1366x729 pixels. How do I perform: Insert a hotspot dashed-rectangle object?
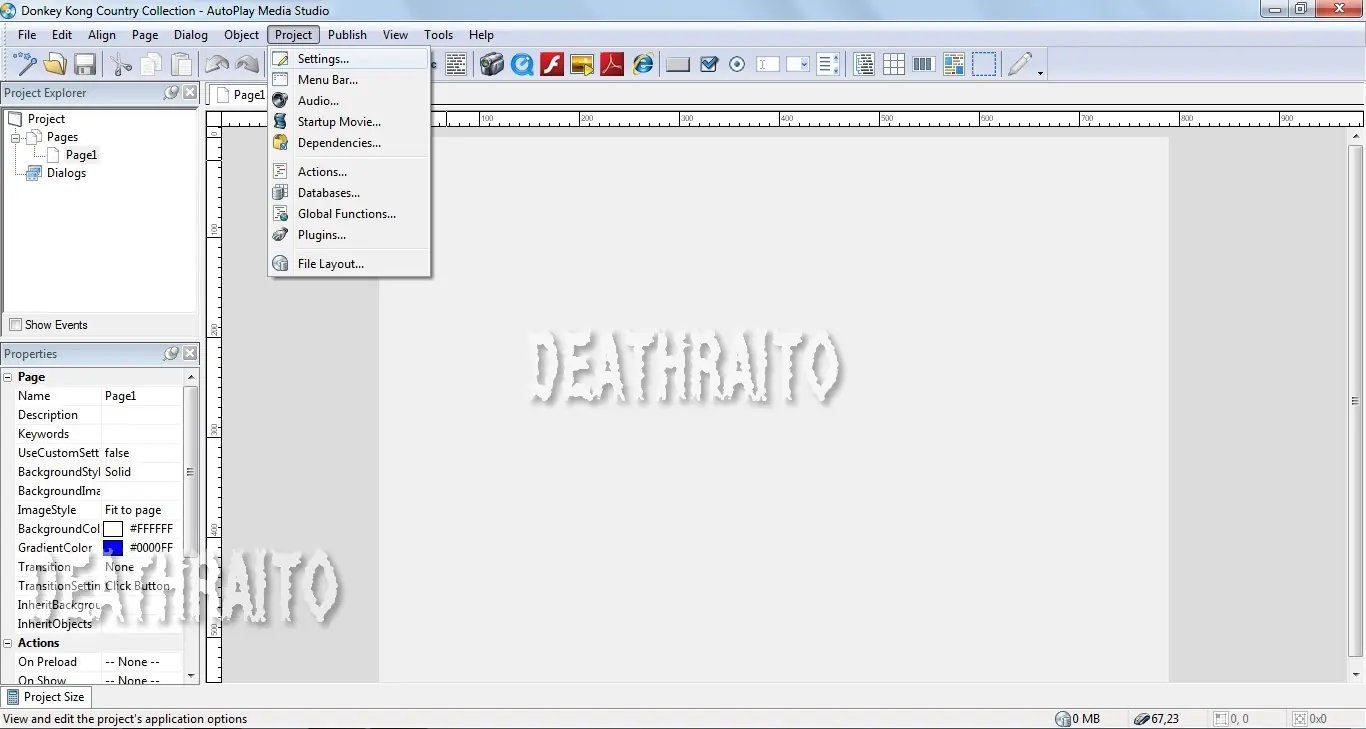(985, 65)
